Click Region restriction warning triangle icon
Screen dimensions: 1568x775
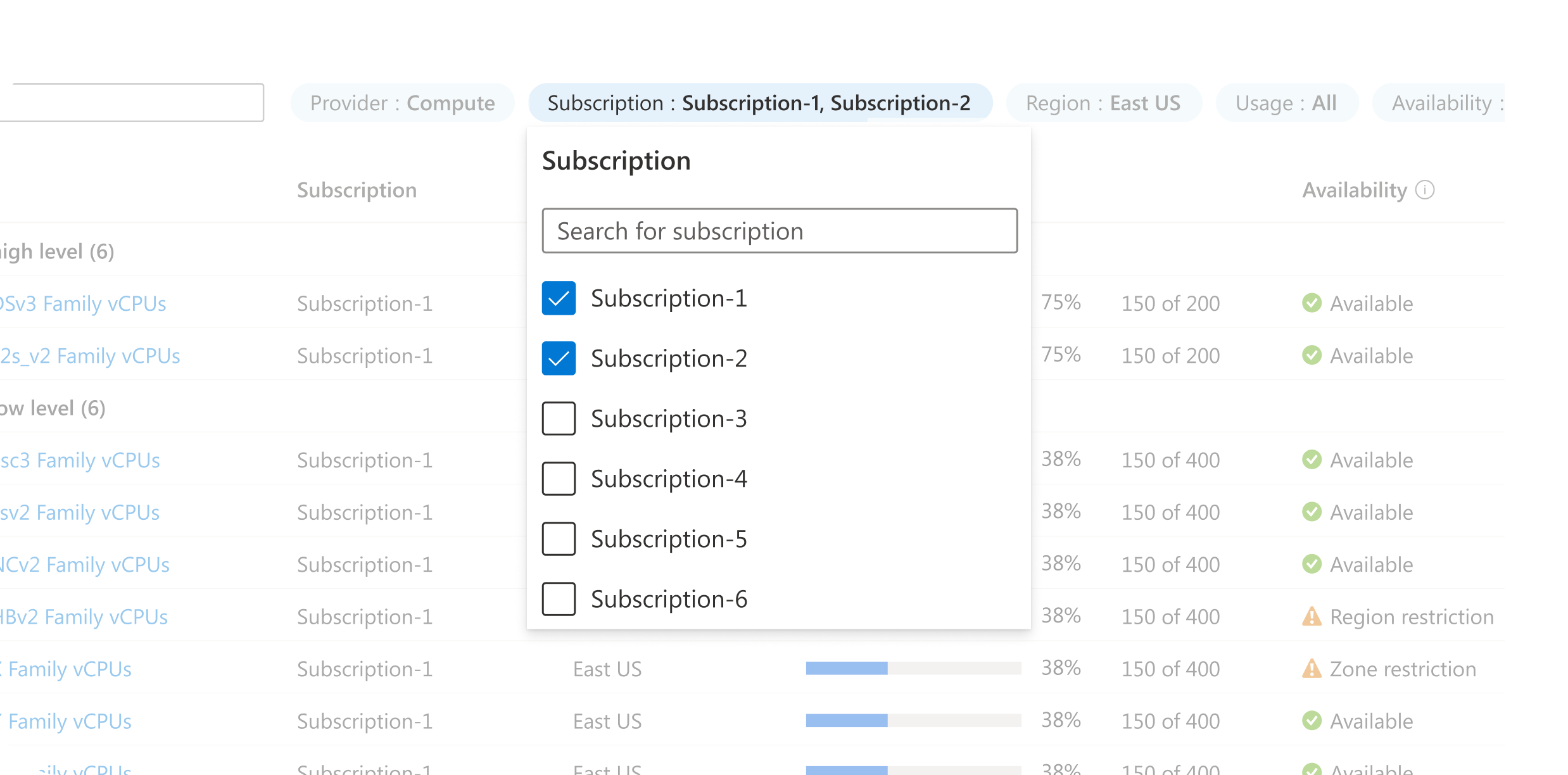tap(1312, 616)
